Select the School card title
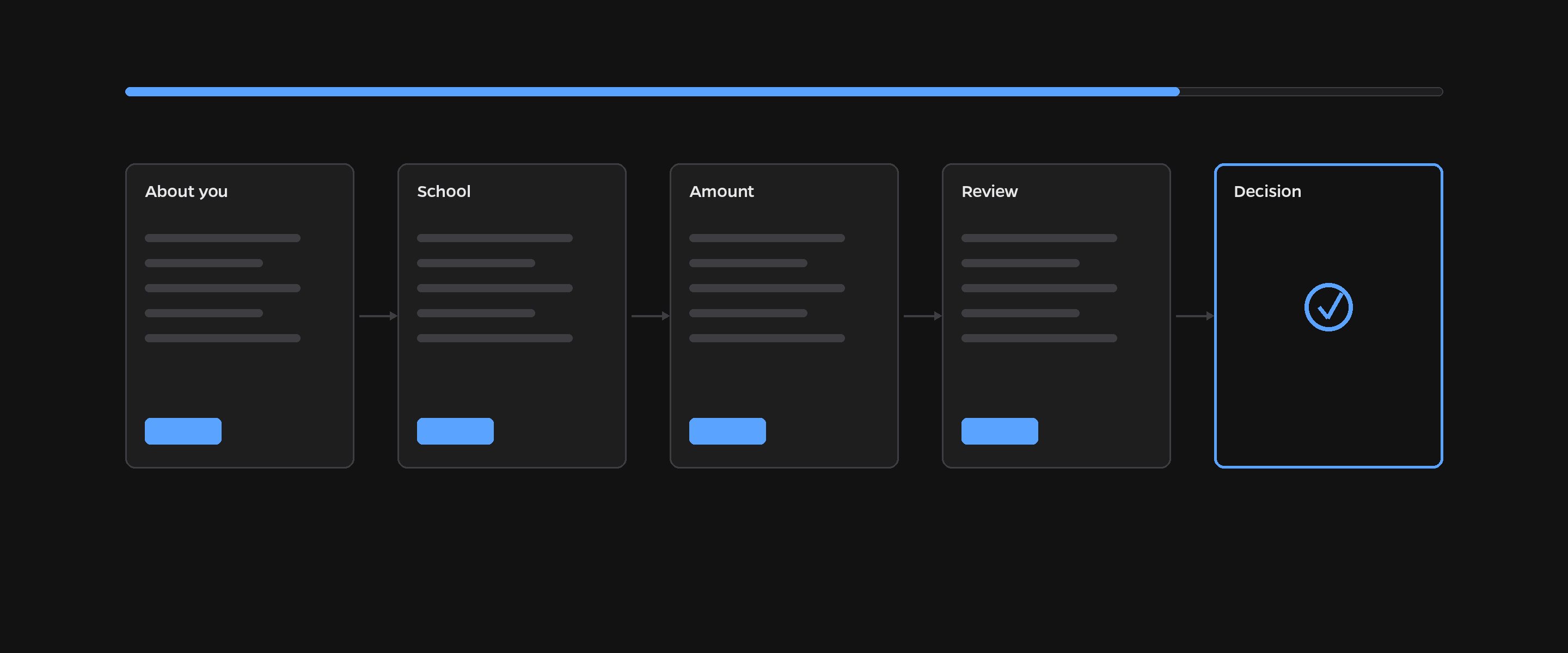 [x=444, y=192]
